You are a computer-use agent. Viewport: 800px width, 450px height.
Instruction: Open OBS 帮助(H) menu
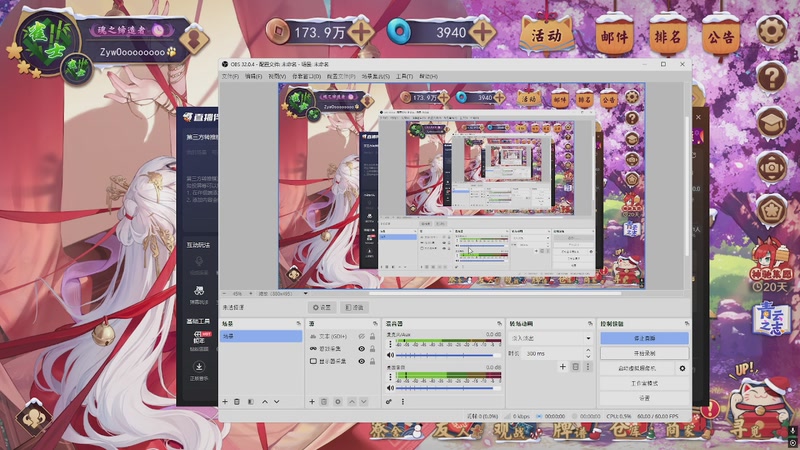click(x=429, y=76)
